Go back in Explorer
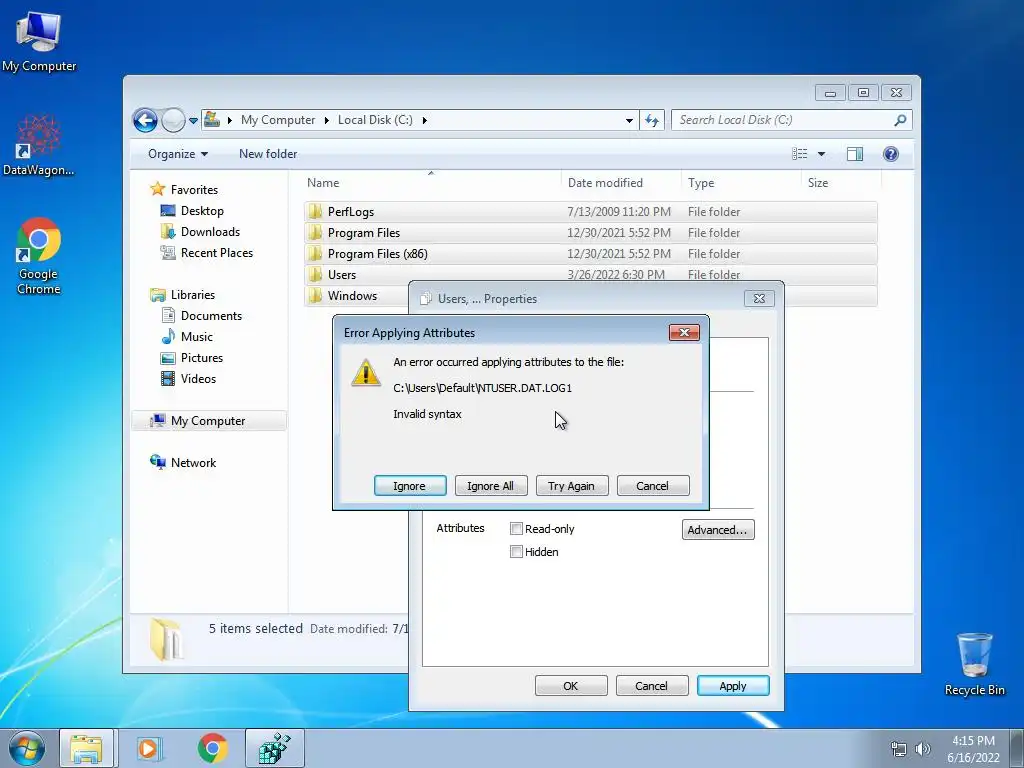The height and width of the screenshot is (768, 1024). pyautogui.click(x=145, y=120)
